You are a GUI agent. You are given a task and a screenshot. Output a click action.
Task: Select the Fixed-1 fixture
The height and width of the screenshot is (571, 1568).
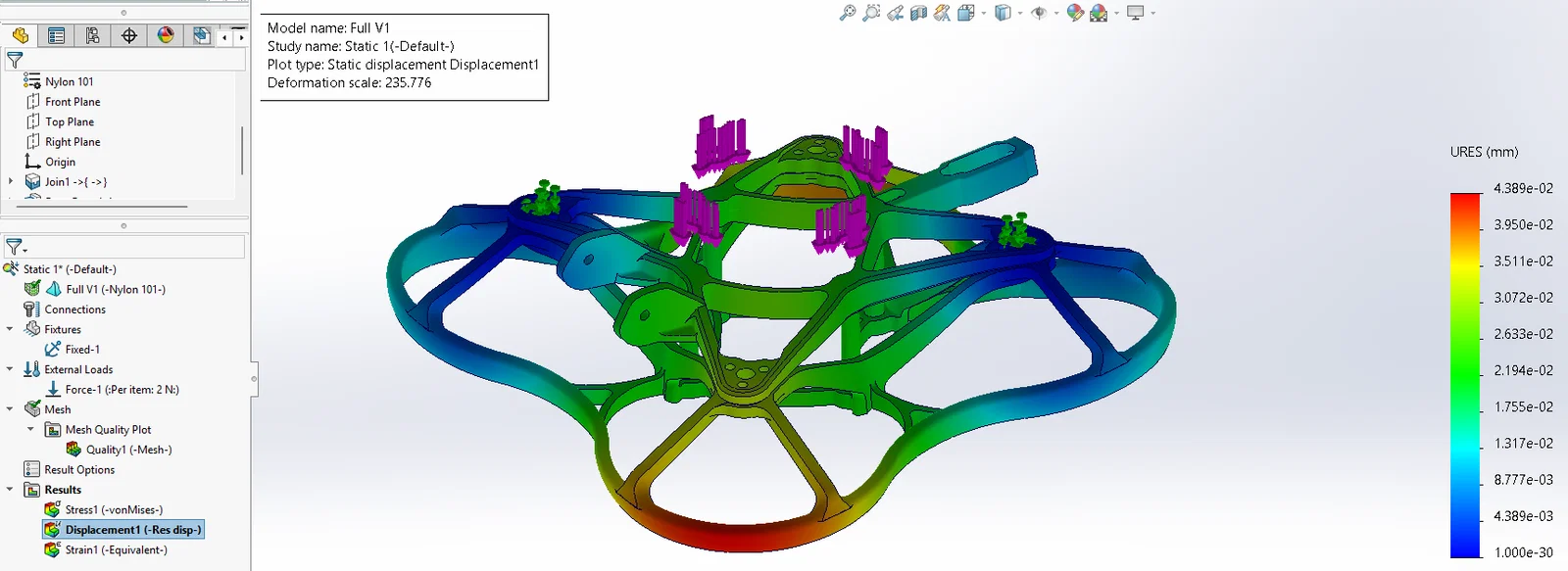point(82,350)
